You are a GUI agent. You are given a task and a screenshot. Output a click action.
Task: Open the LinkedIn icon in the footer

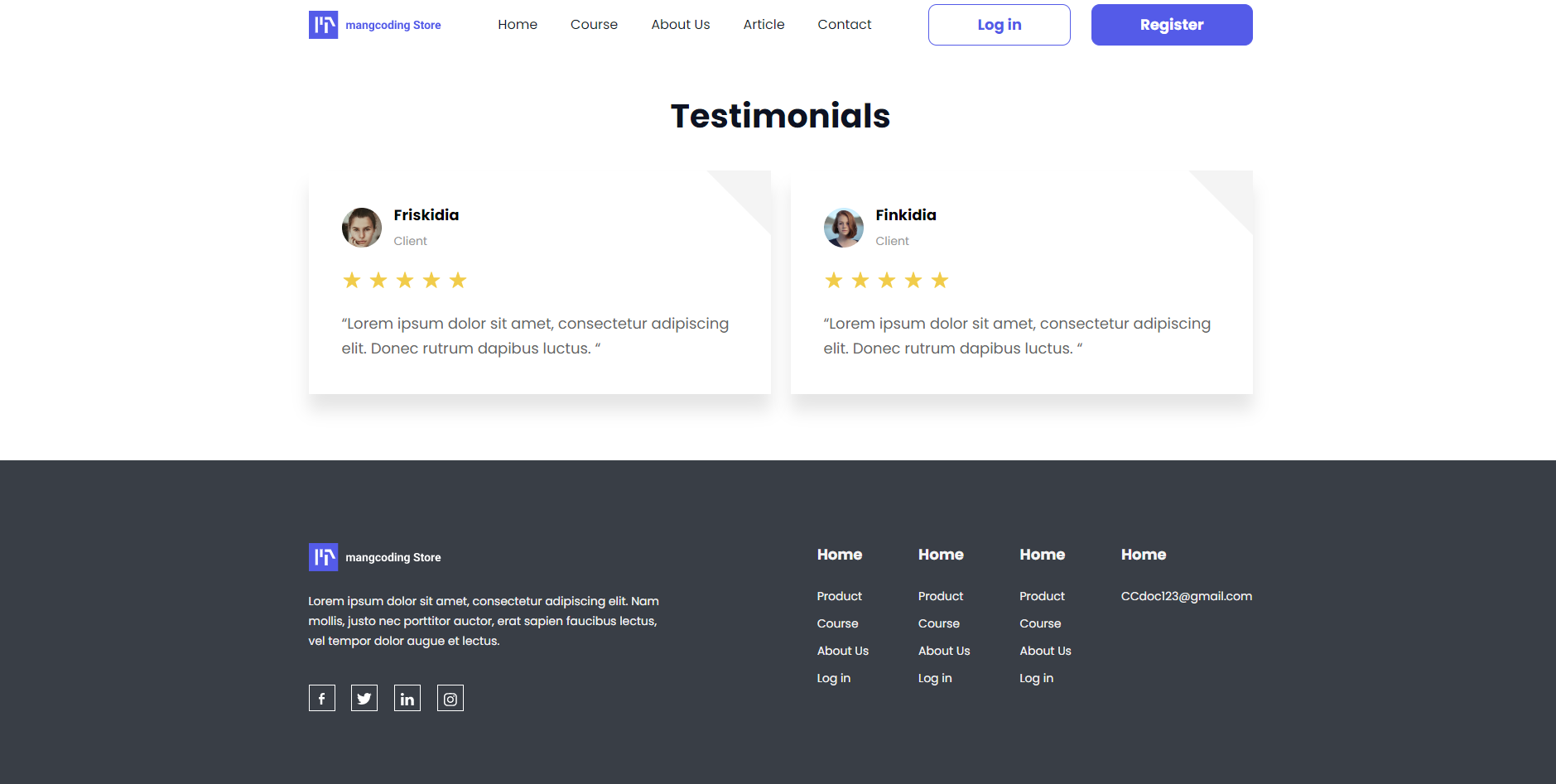407,698
